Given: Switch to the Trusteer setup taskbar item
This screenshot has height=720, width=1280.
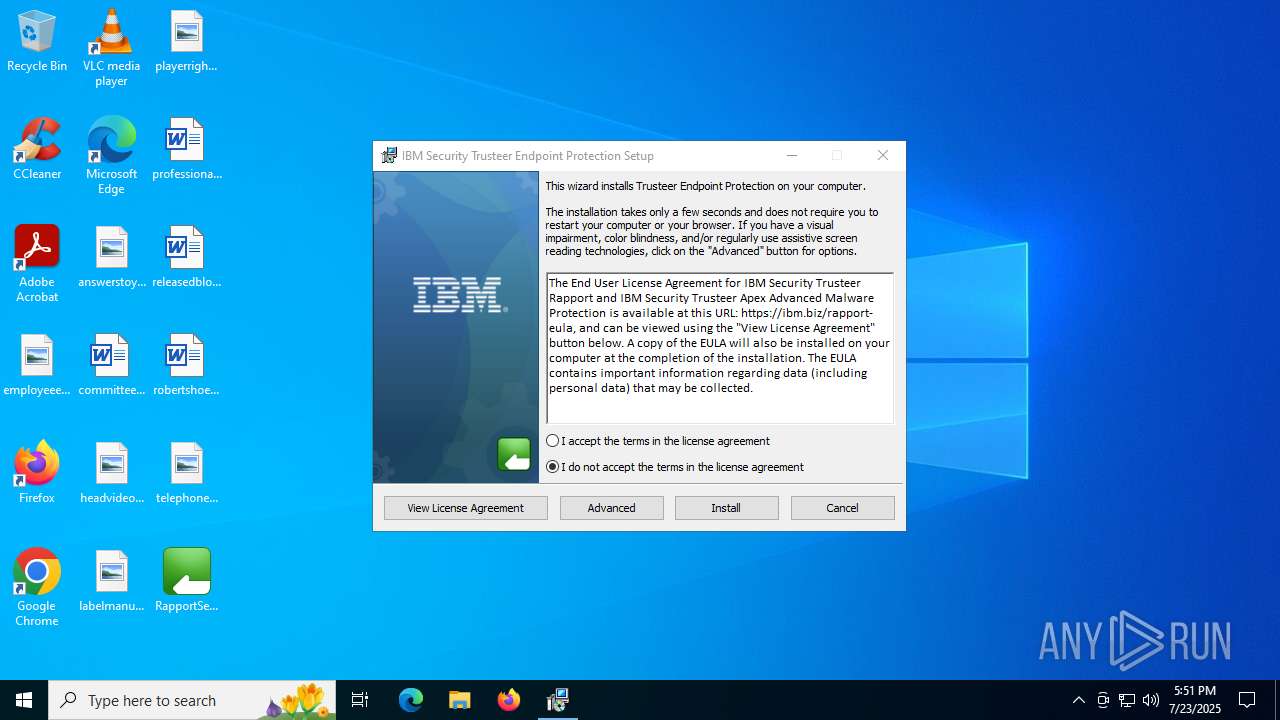Looking at the screenshot, I should pos(558,700).
